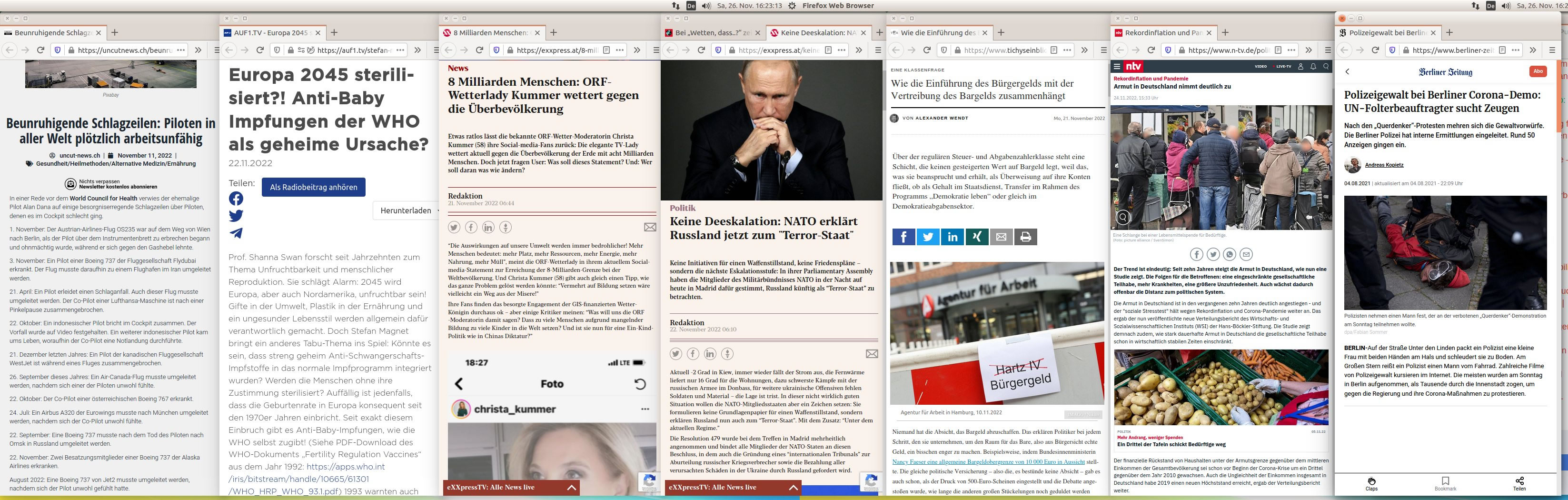Show overflow chevron in n-tv.de window
The height and width of the screenshot is (500, 1568).
tap(1309, 50)
